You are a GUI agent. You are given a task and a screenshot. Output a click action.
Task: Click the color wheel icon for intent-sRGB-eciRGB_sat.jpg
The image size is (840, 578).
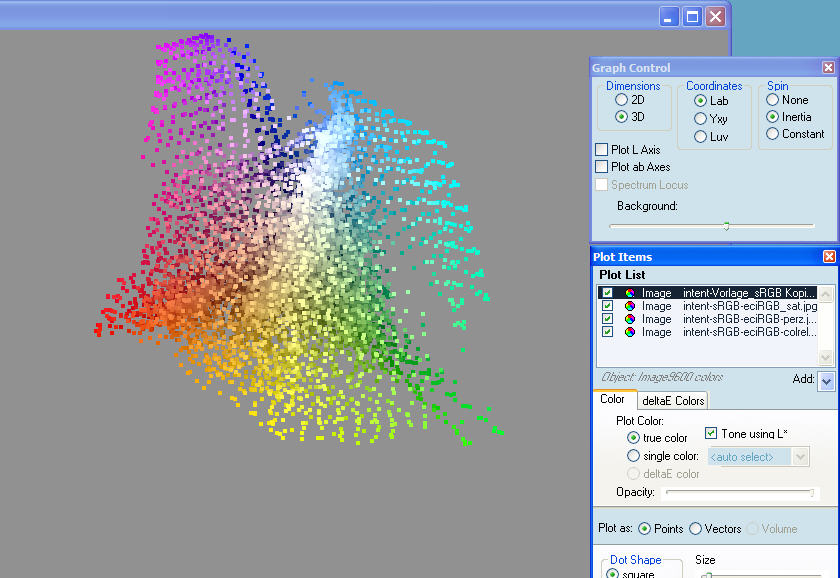(x=630, y=306)
